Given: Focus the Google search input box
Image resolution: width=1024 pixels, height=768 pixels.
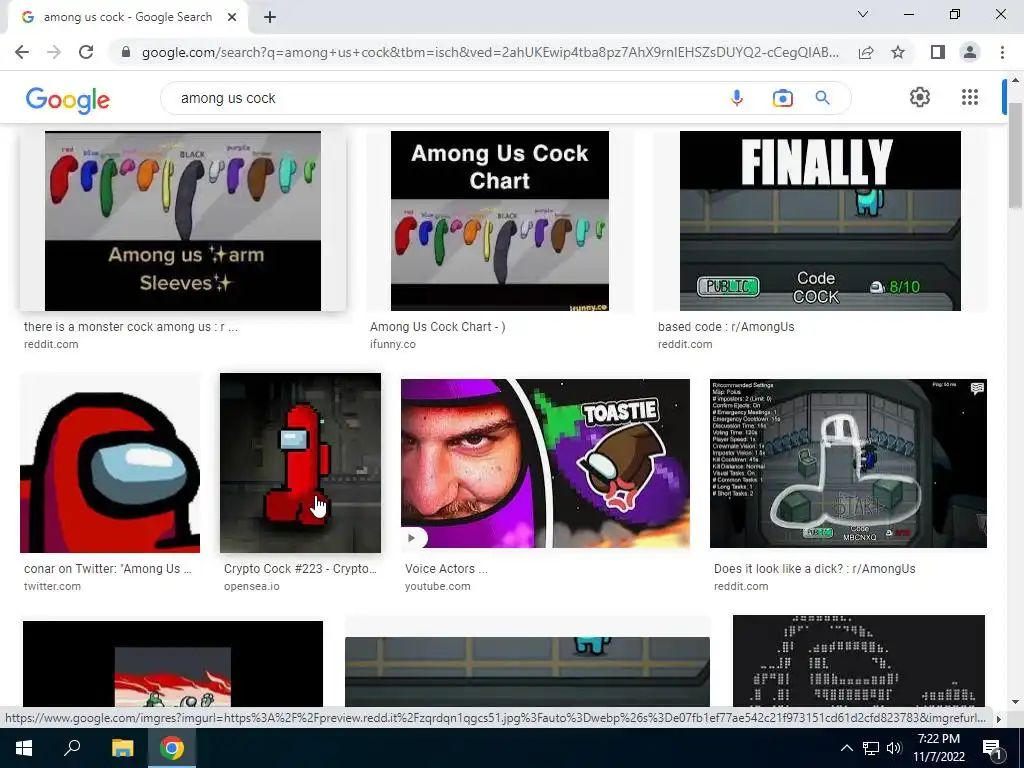Looking at the screenshot, I should click(444, 98).
